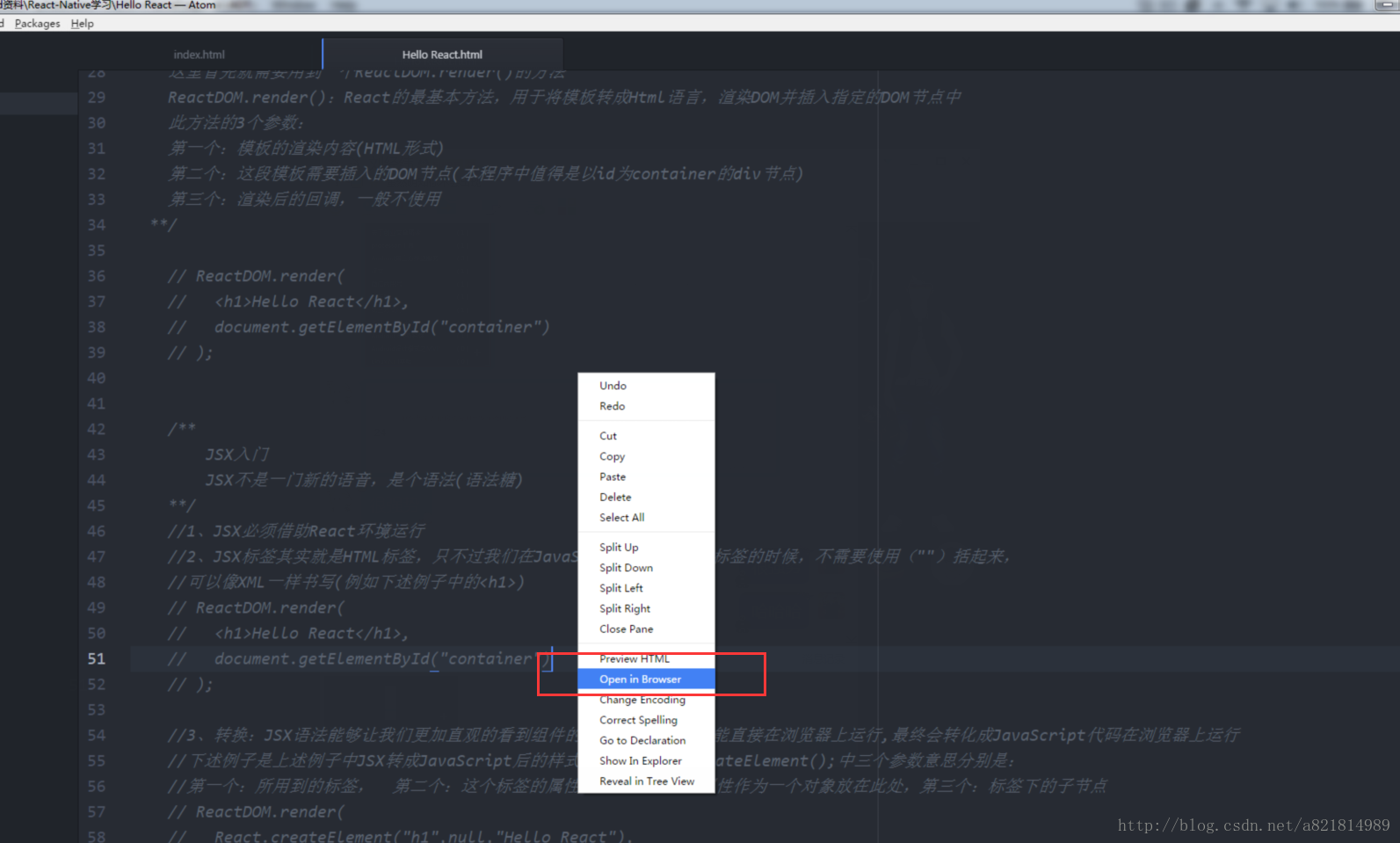The height and width of the screenshot is (843, 1400).
Task: Choose Change Encoding in the context menu
Action: 646,700
